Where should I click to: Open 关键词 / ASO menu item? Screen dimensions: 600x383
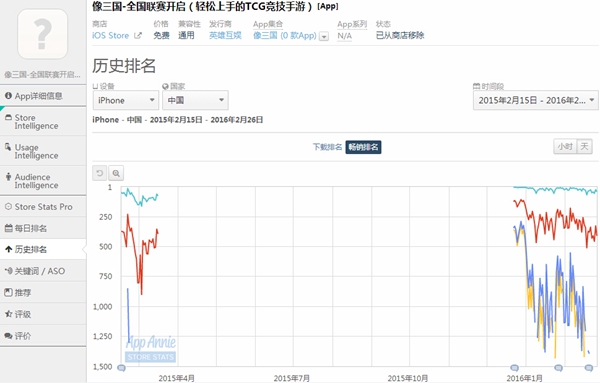click(x=43, y=271)
